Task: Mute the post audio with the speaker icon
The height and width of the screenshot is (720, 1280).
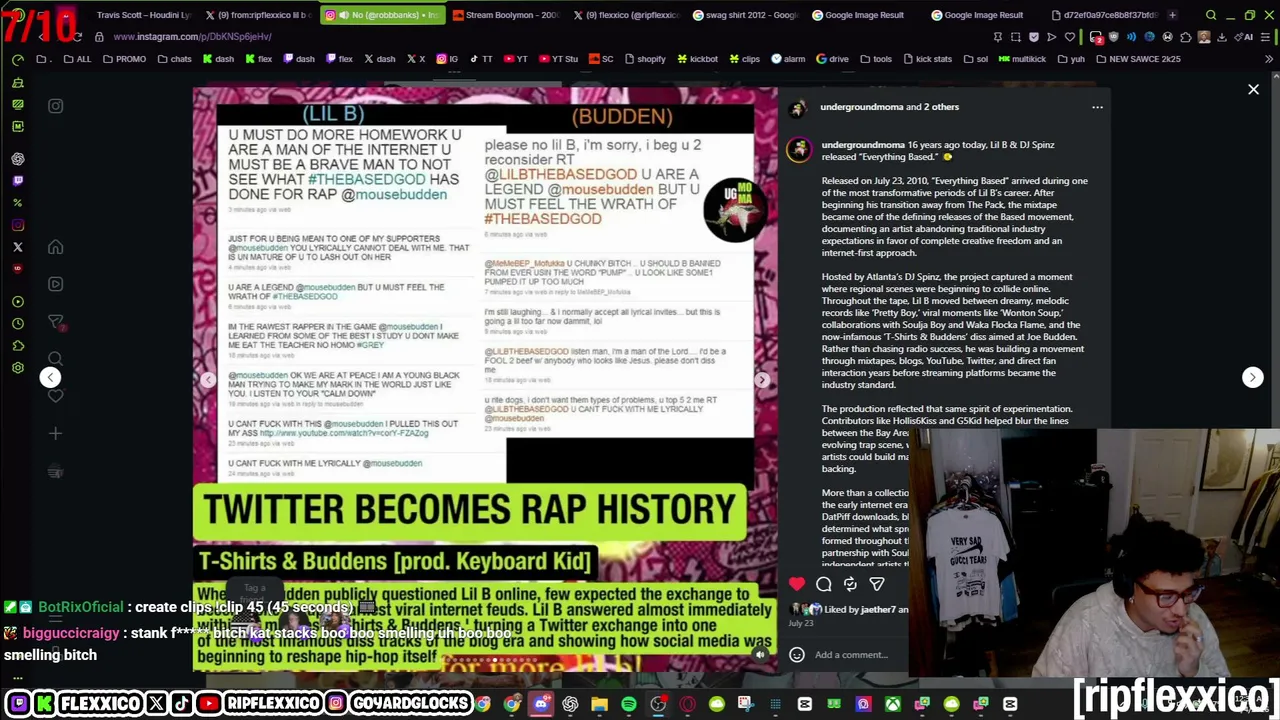Action: (760, 655)
